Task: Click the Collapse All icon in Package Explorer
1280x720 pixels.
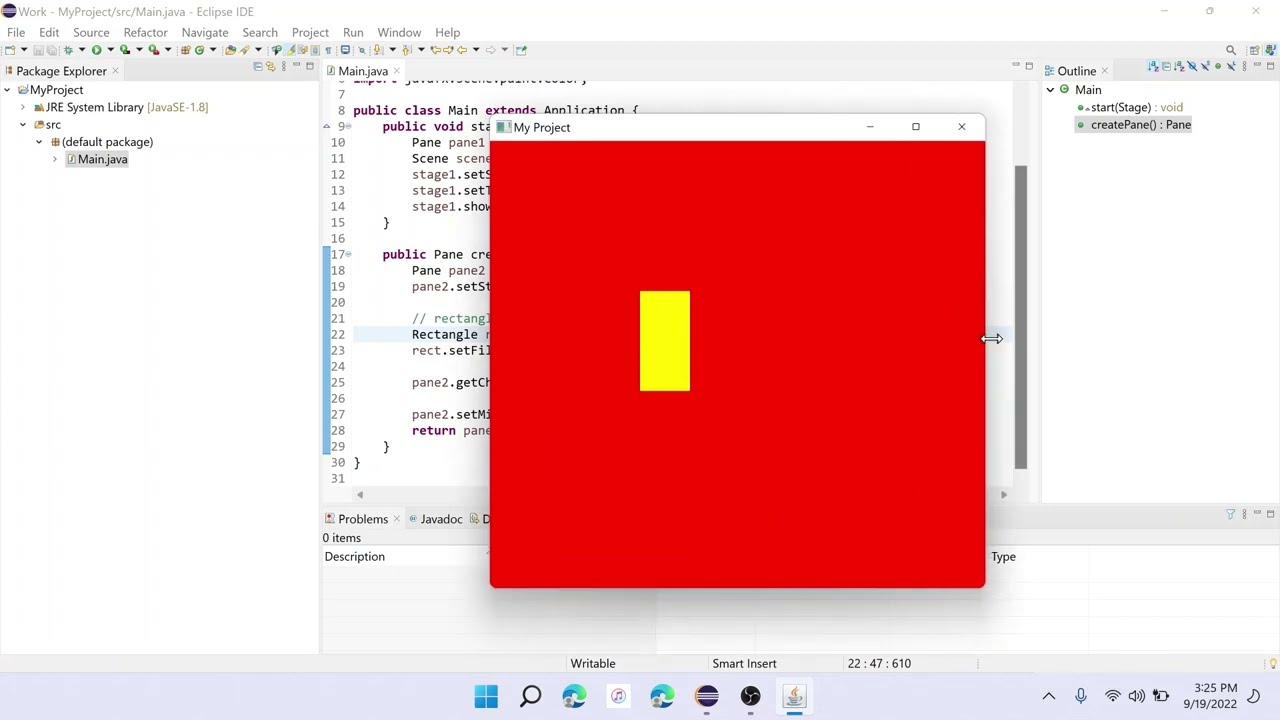Action: tap(257, 66)
